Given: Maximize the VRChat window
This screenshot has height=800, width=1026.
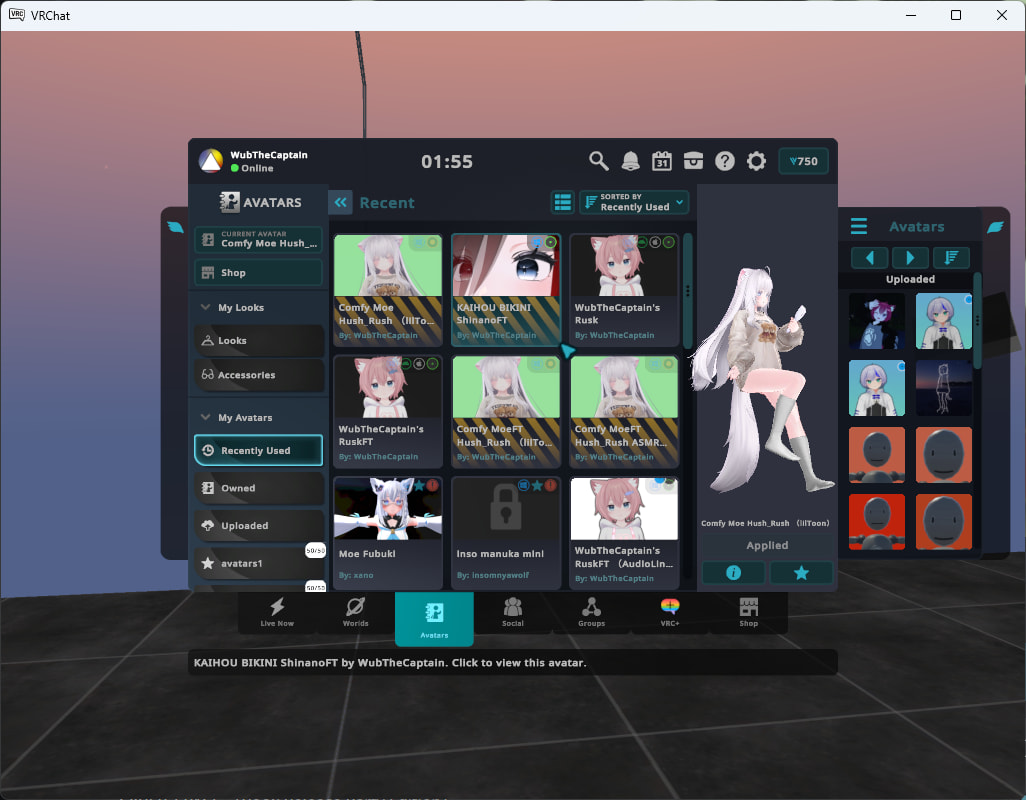Looking at the screenshot, I should point(956,15).
